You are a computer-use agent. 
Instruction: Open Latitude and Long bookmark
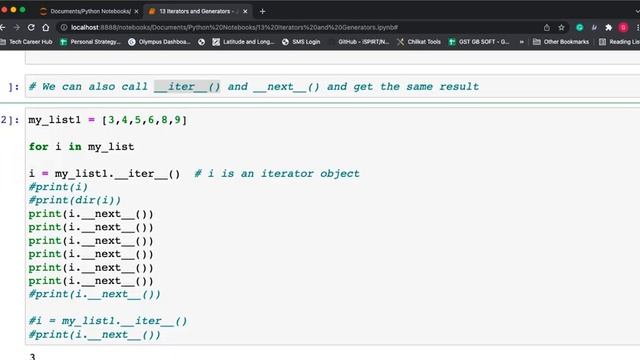(x=243, y=42)
